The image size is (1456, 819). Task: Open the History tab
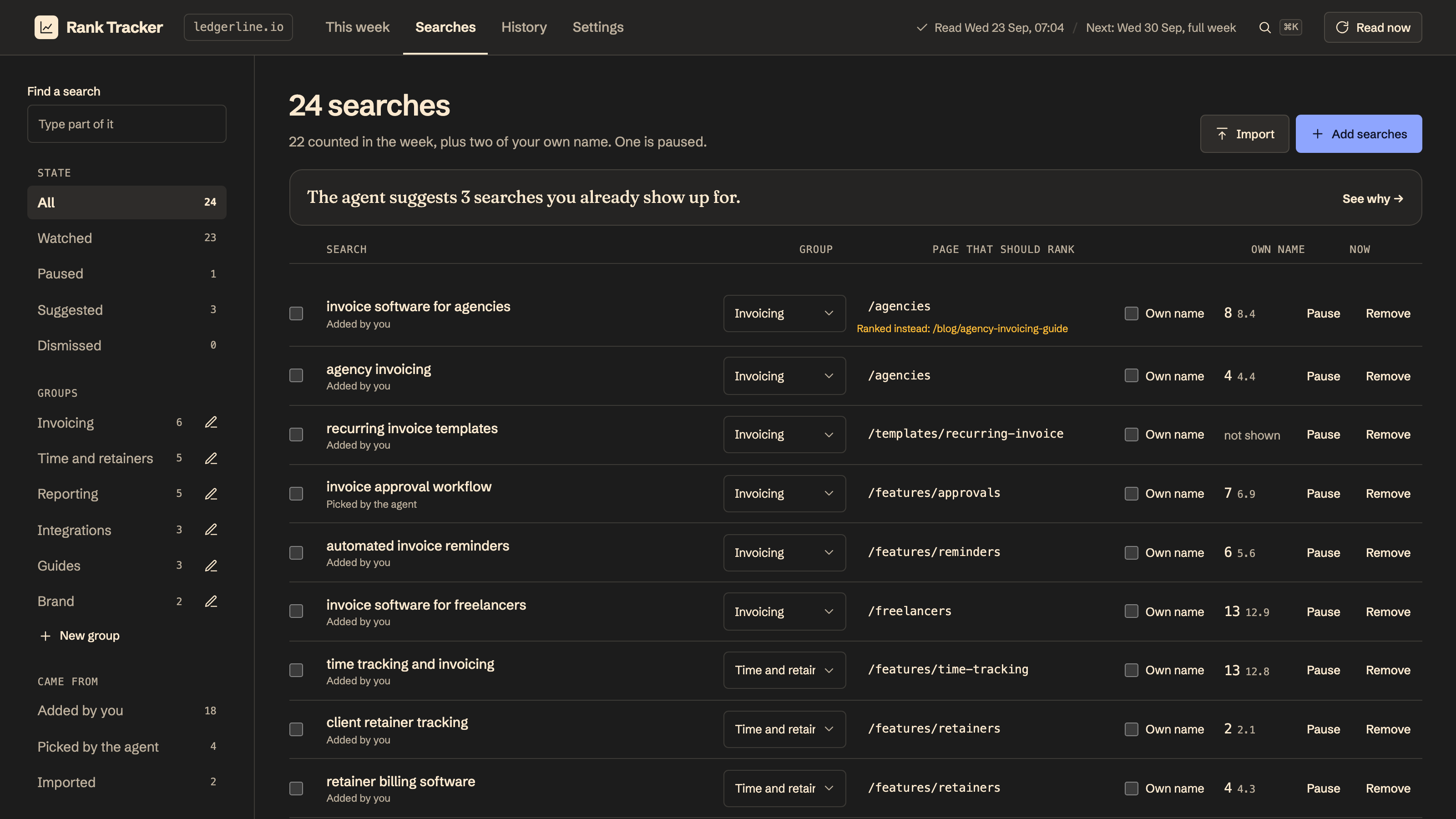[524, 27]
